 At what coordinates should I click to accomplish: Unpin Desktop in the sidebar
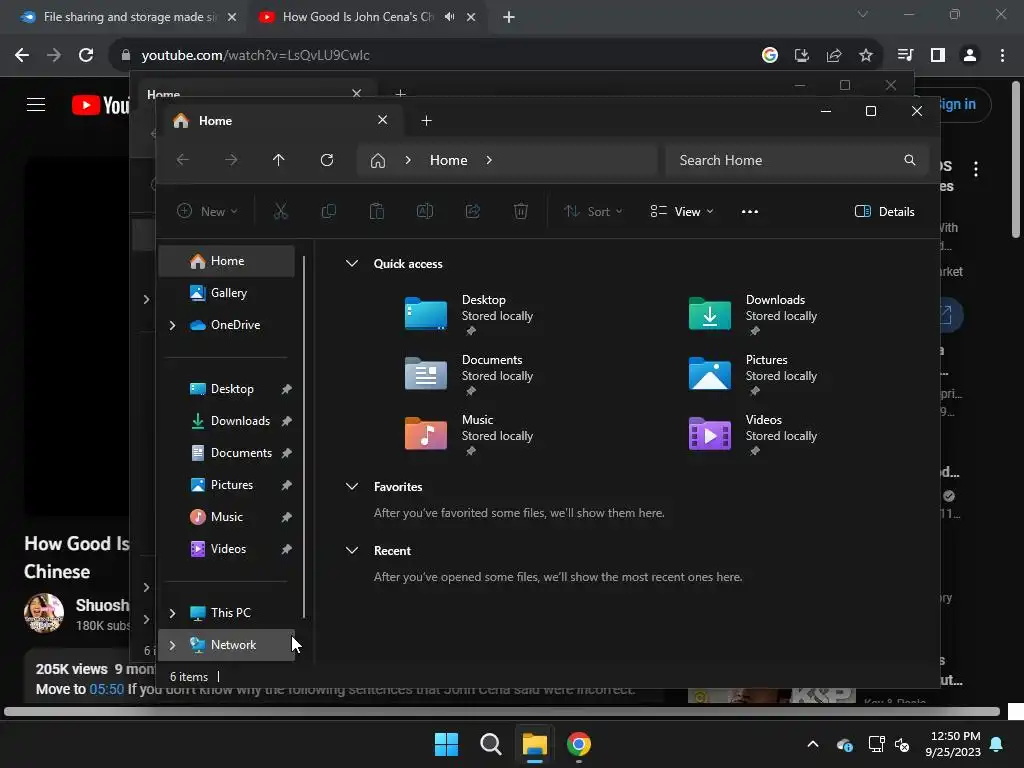286,389
